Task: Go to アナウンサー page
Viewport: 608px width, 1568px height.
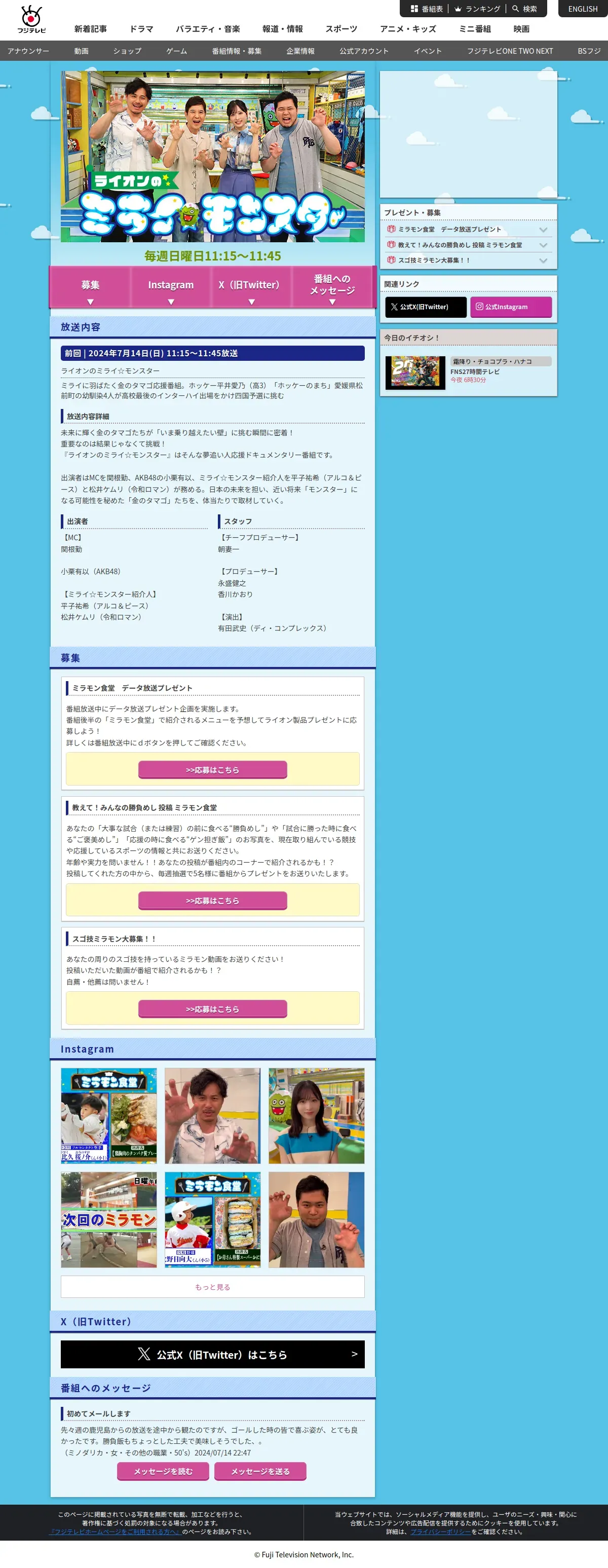Action: coord(28,51)
